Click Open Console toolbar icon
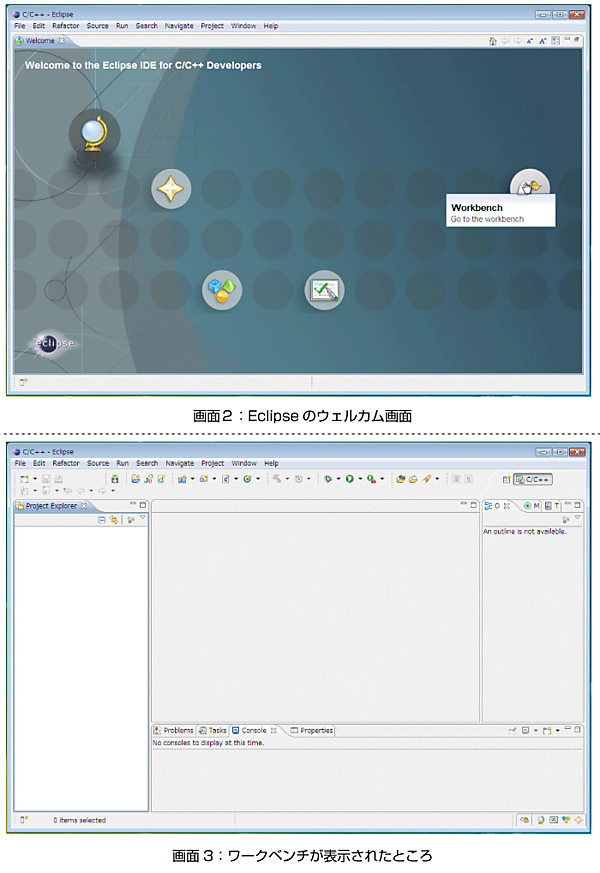 click(547, 730)
